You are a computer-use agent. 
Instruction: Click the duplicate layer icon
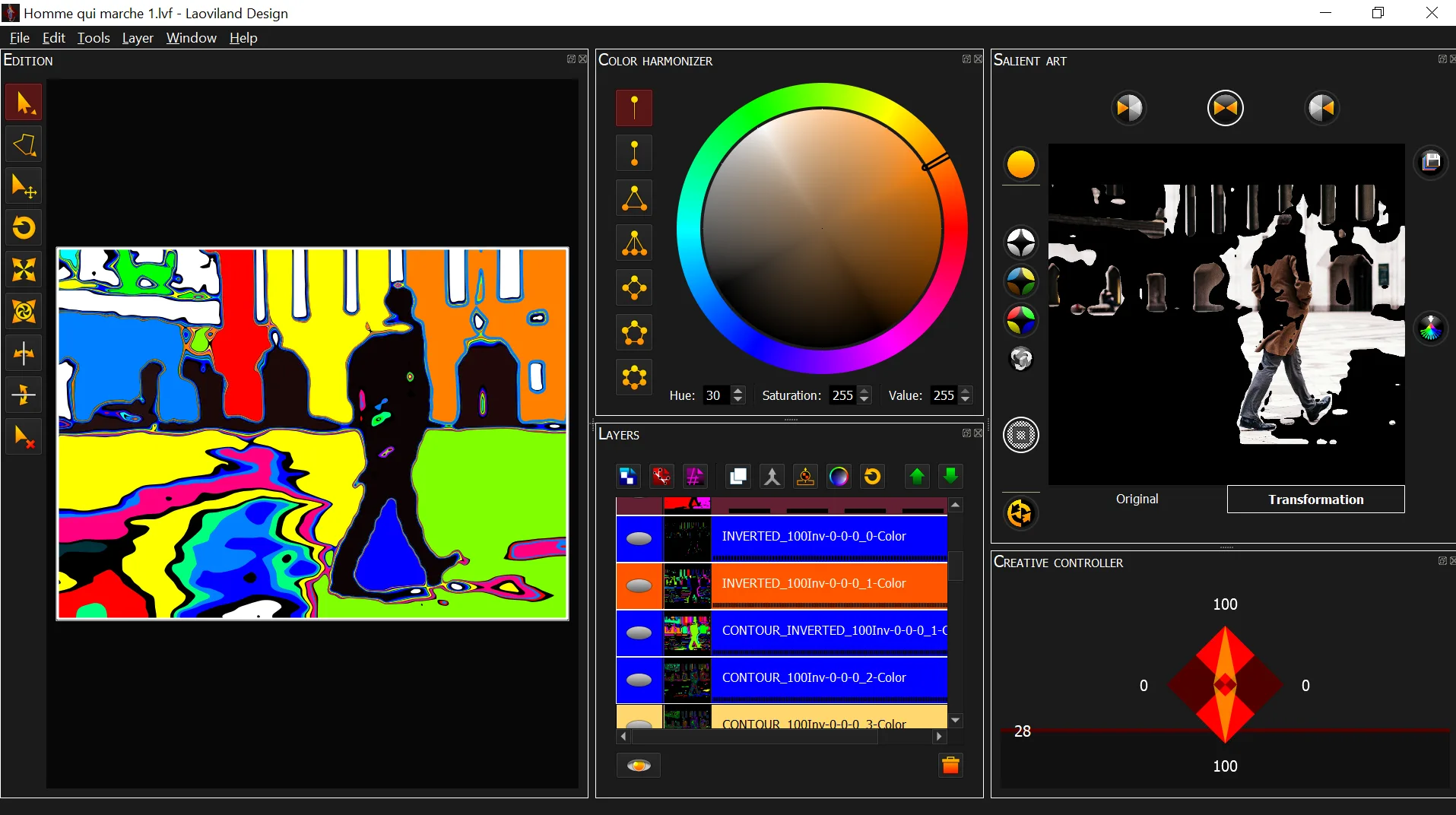click(x=738, y=477)
